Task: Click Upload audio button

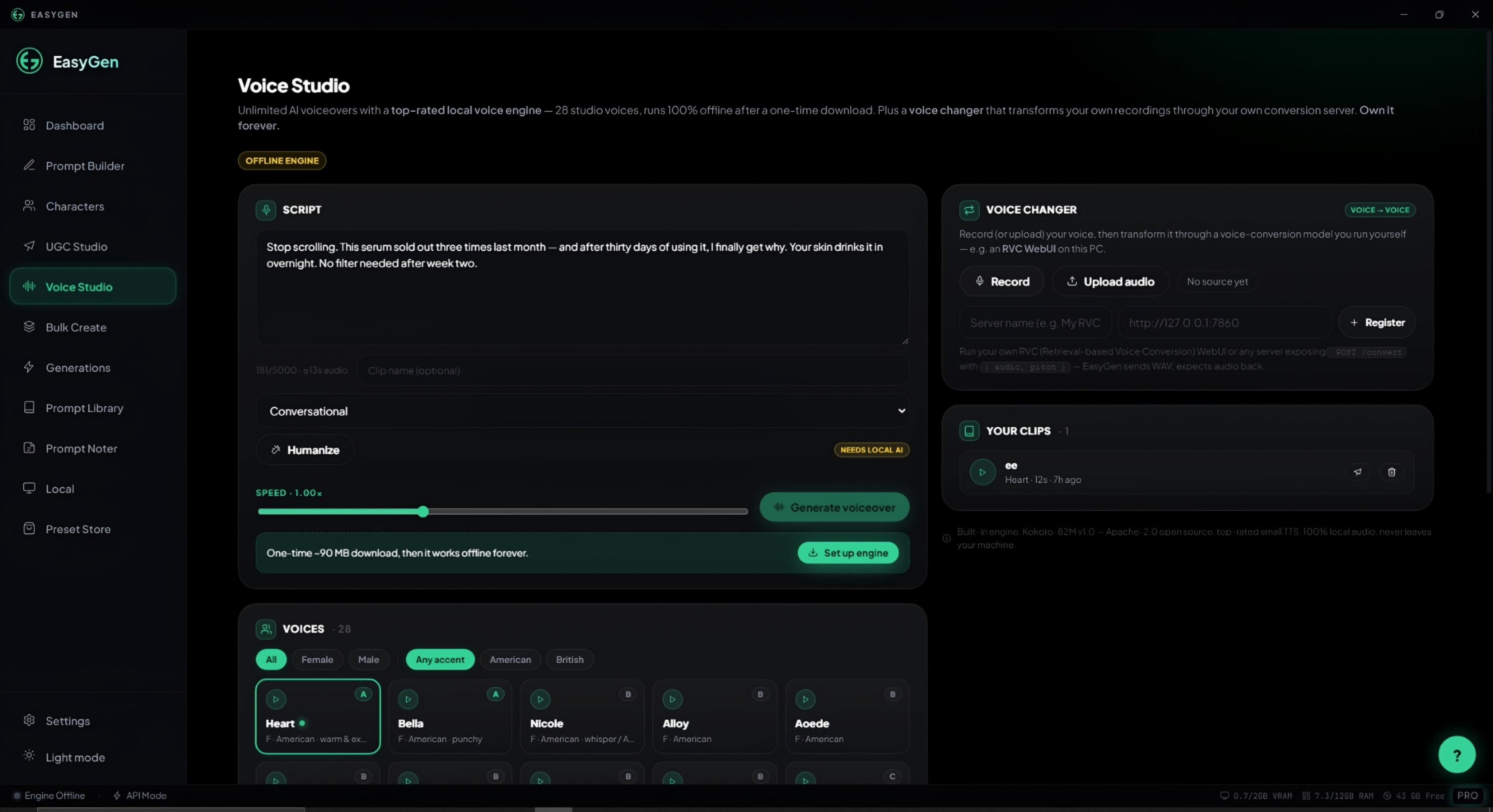Action: click(x=1111, y=281)
